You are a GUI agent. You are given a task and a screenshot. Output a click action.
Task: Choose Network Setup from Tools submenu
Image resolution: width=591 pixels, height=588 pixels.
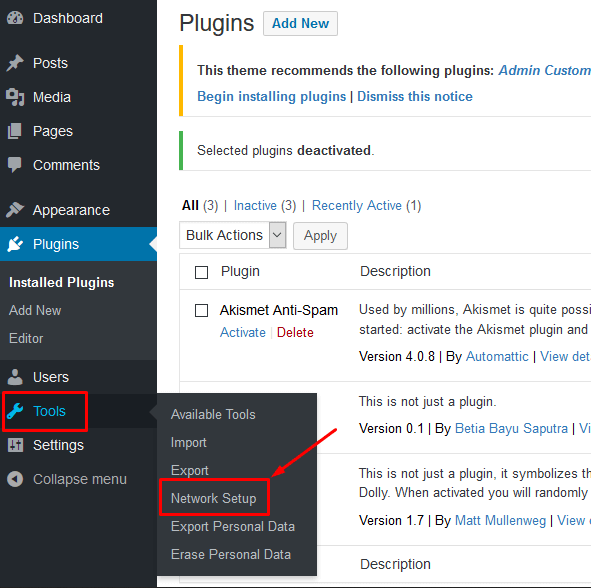coord(214,498)
